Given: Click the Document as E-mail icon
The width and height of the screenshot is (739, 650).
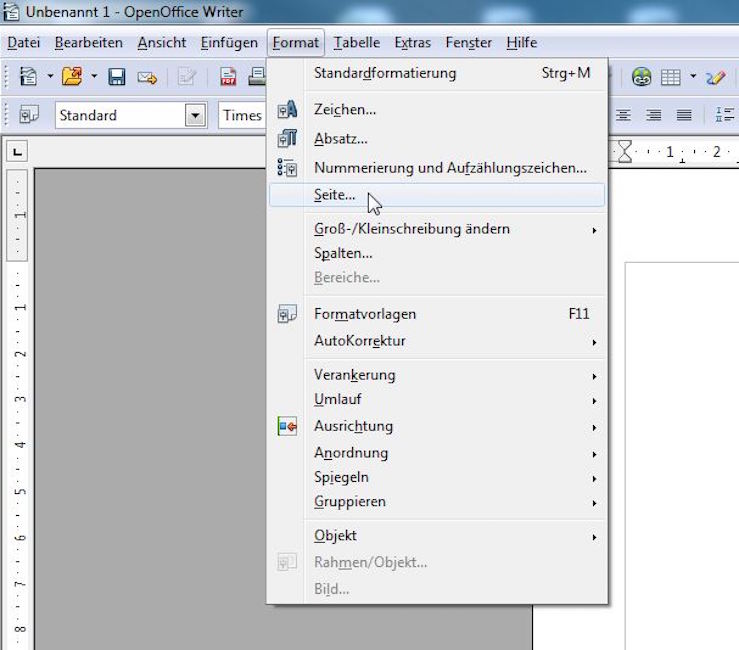Looking at the screenshot, I should (147, 77).
